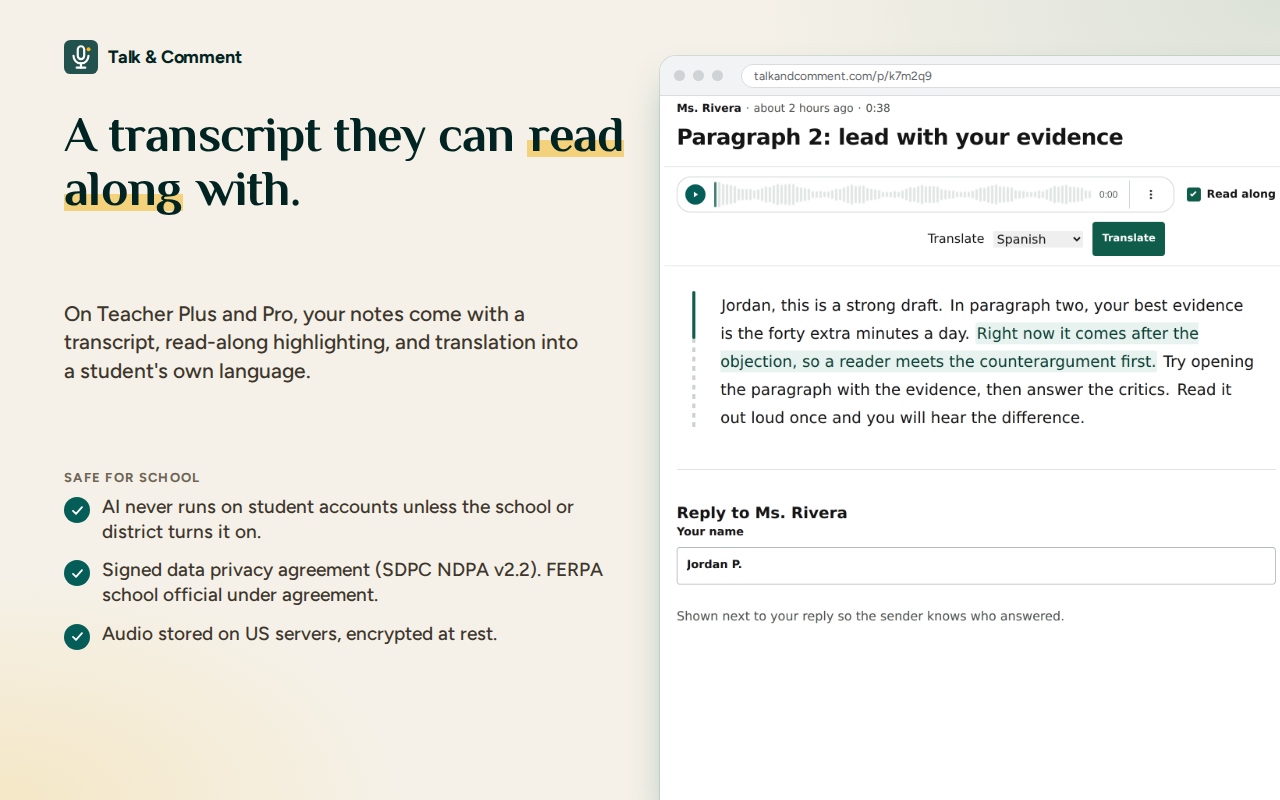Click the headline 'A transcript they can read along with.'
Image resolution: width=1280 pixels, height=800 pixels.
click(x=344, y=162)
